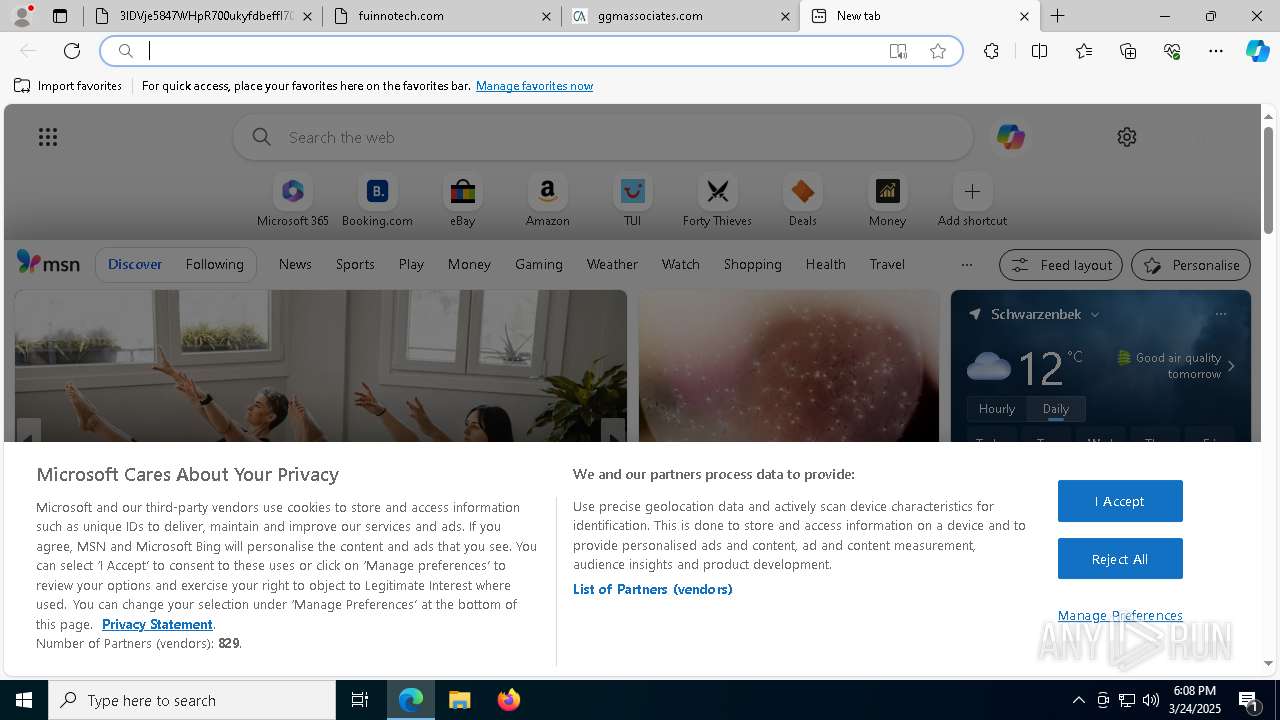Open the Microsoft 365 shortcut
Image resolution: width=1280 pixels, height=720 pixels.
[x=293, y=201]
